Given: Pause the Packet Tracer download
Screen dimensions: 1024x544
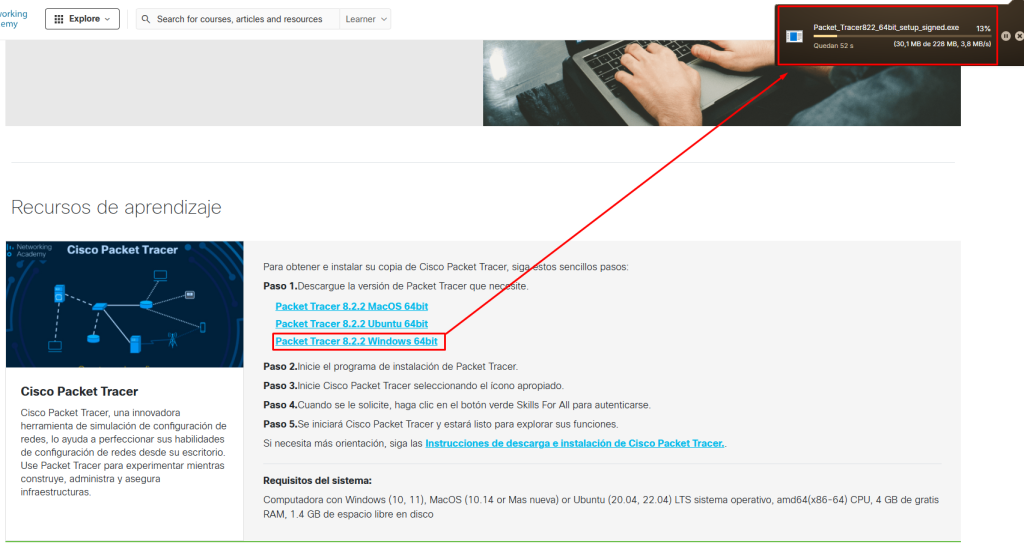Looking at the screenshot, I should 1006,36.
